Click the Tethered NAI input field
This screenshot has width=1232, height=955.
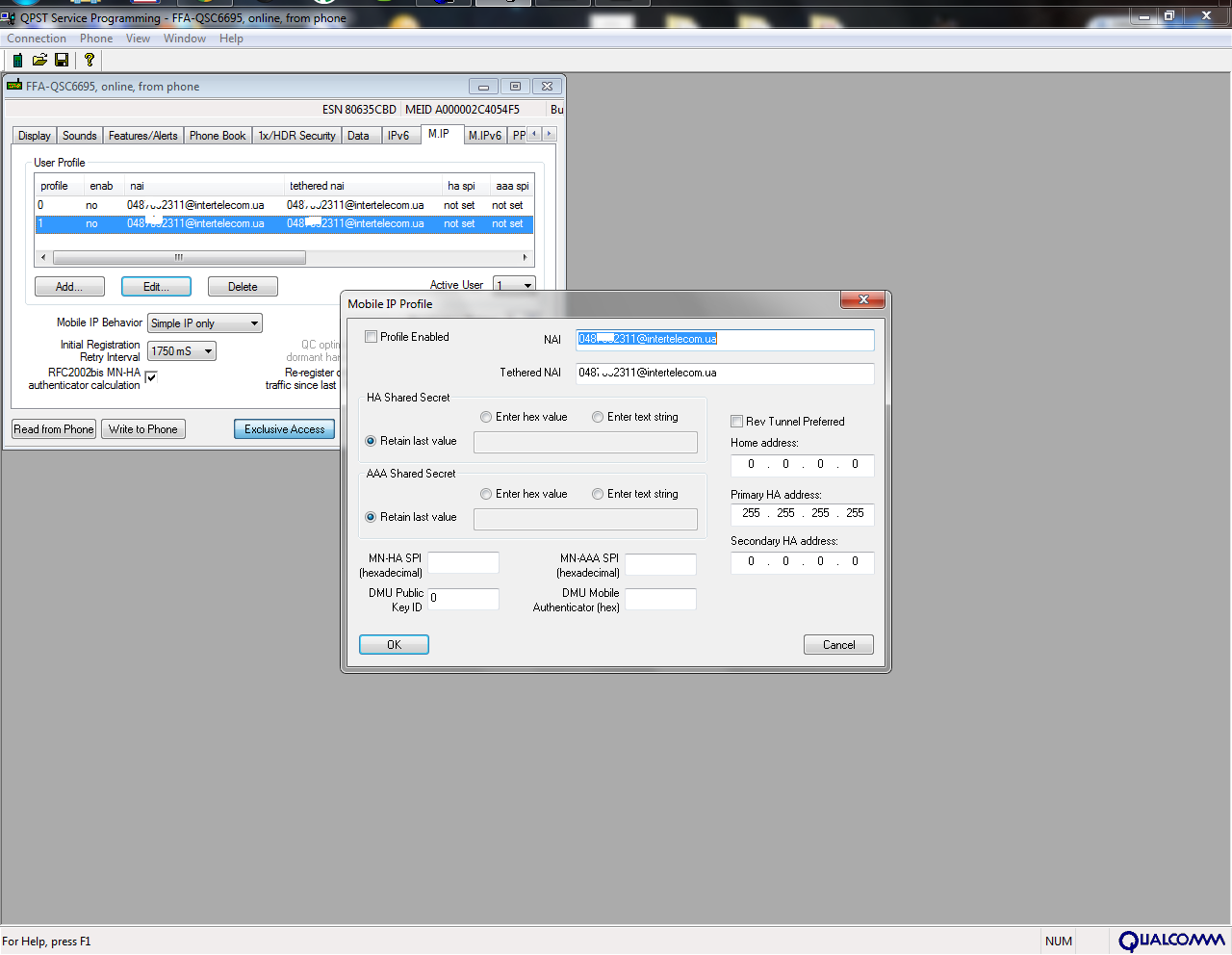pos(725,373)
